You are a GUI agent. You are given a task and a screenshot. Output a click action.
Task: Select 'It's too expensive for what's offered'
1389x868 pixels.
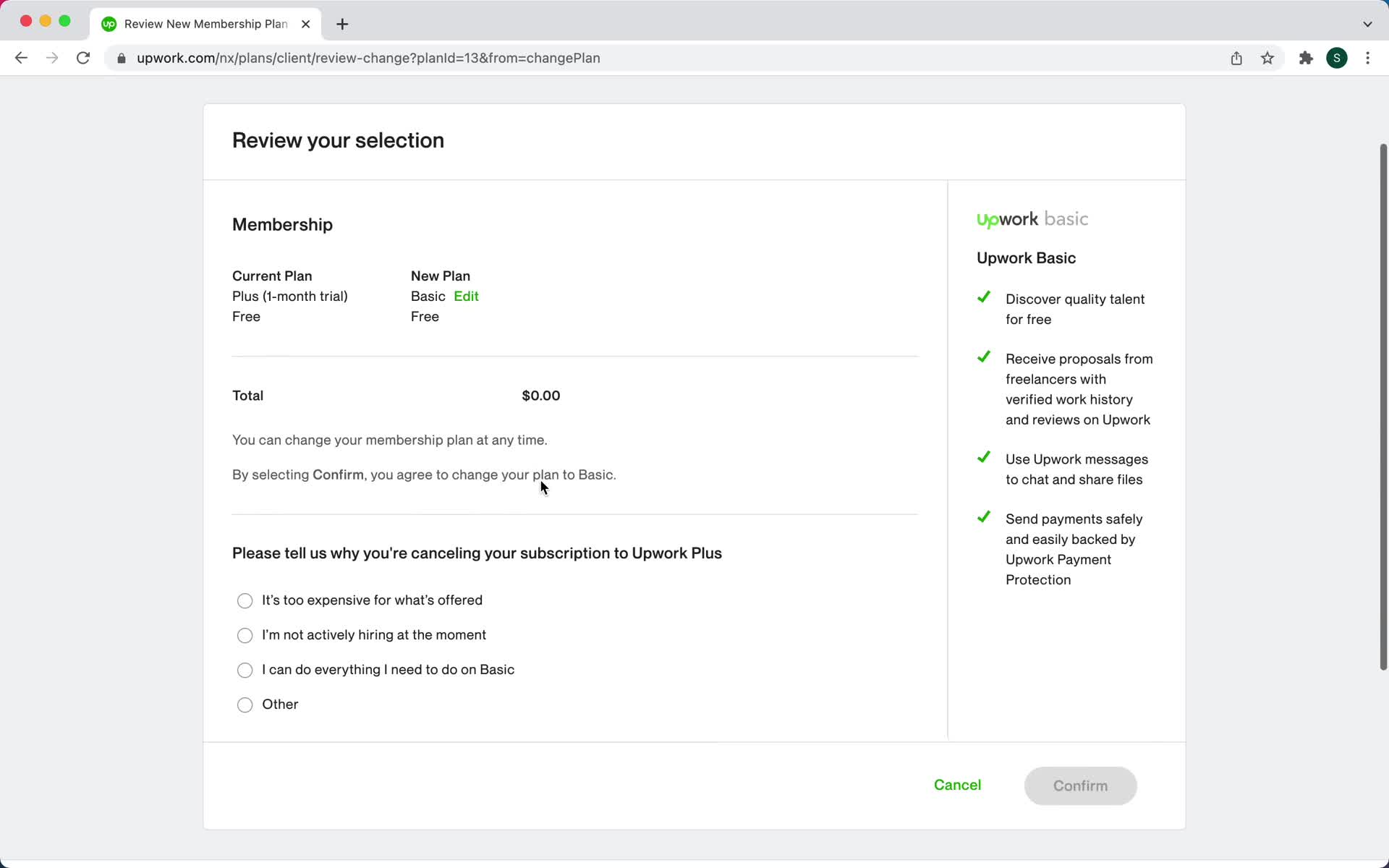(245, 600)
